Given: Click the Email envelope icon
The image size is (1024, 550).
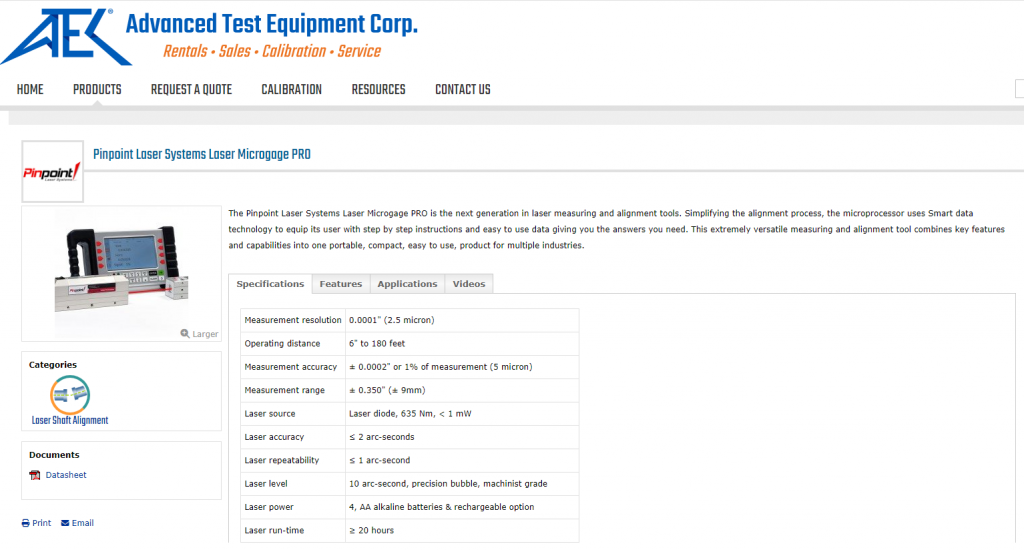Looking at the screenshot, I should click(65, 523).
